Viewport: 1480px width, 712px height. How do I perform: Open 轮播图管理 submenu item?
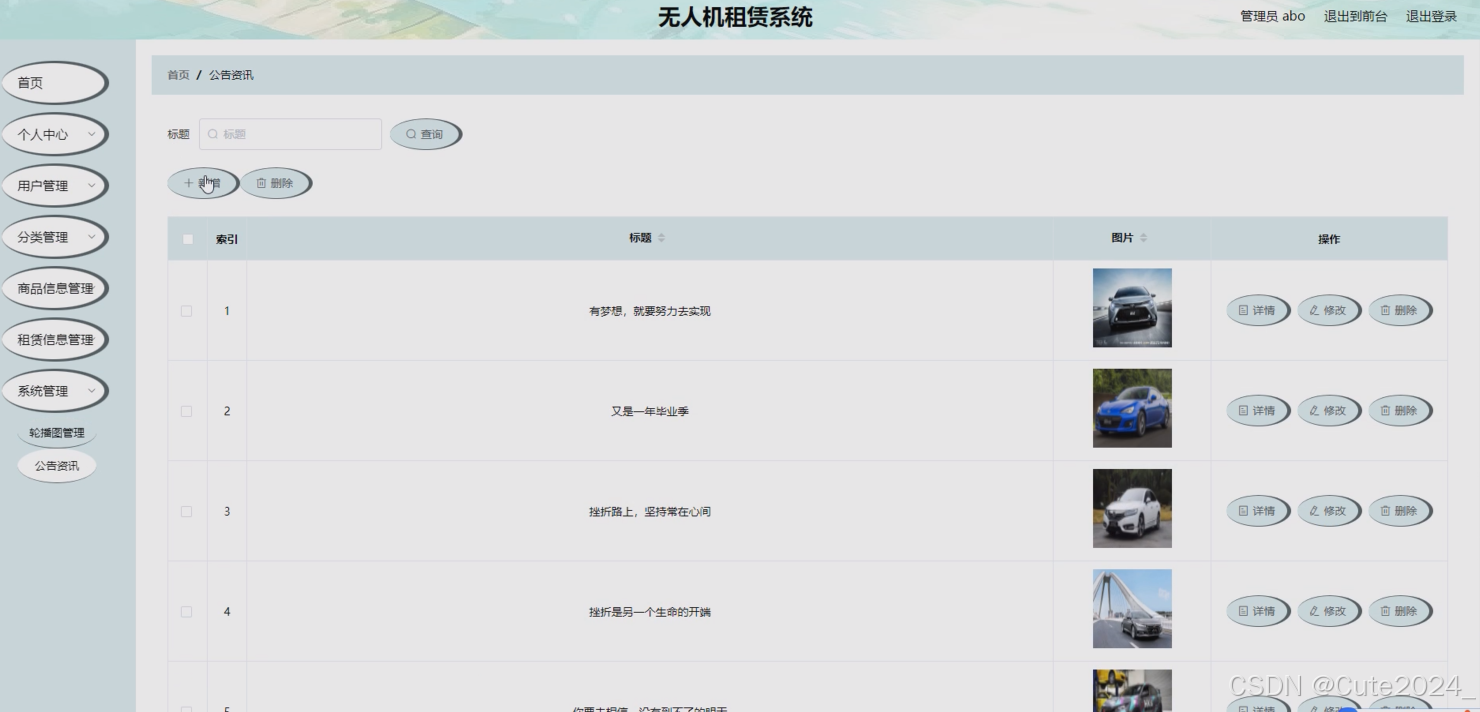click(x=57, y=433)
